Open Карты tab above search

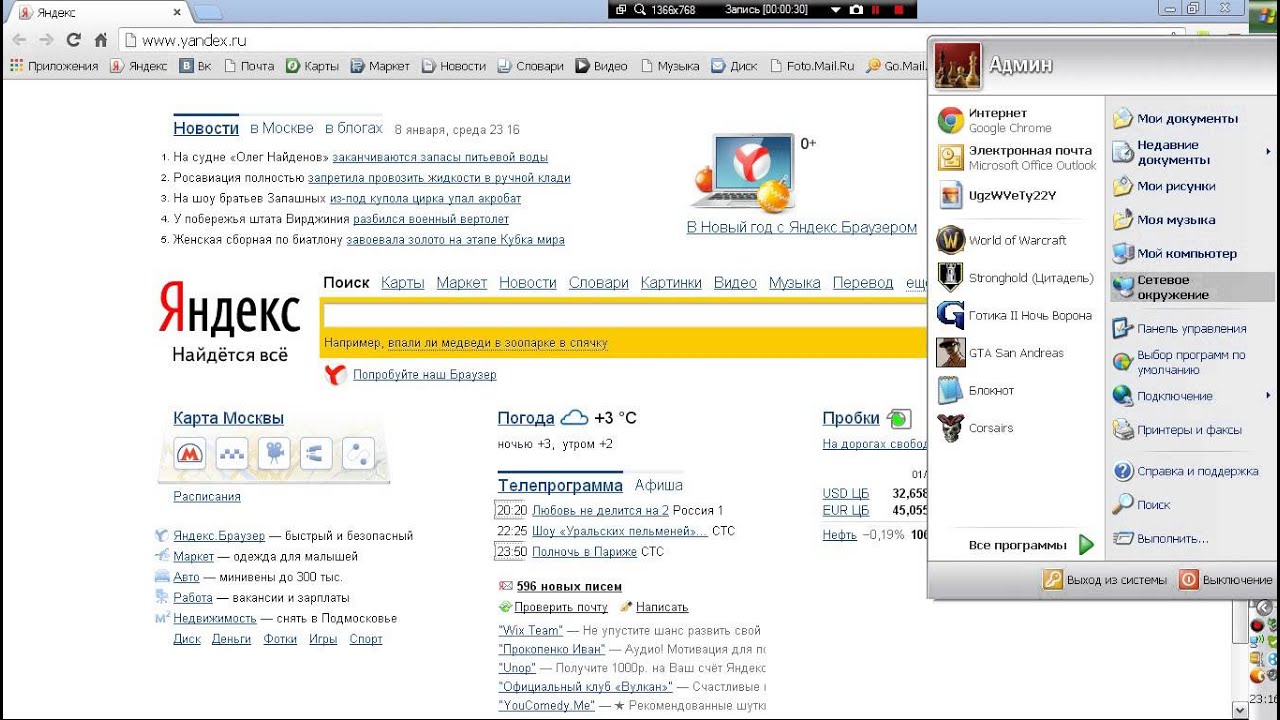pyautogui.click(x=403, y=283)
